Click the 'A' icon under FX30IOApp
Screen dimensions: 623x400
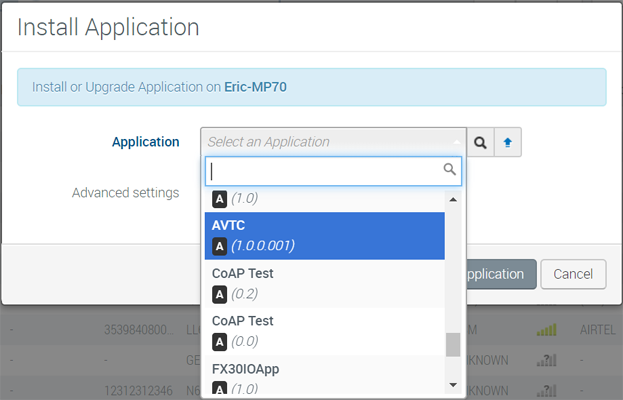[219, 388]
